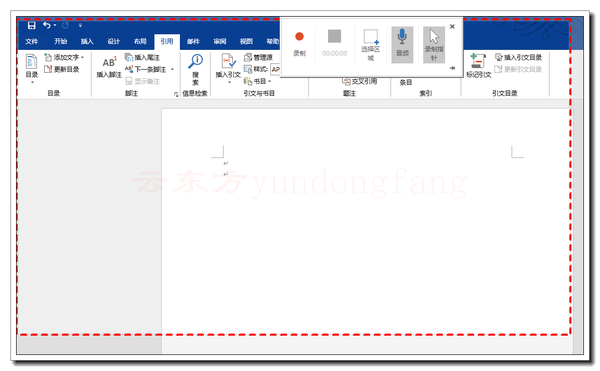Open the undo history dropdown arrow
Screen dimensions: 600x371
(x=55, y=25)
